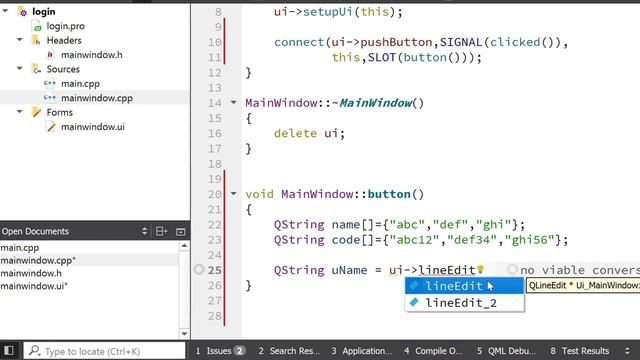Viewport: 640px width, 360px height.
Task: Click the mainwindow.ui pencil icon
Action: point(51,127)
